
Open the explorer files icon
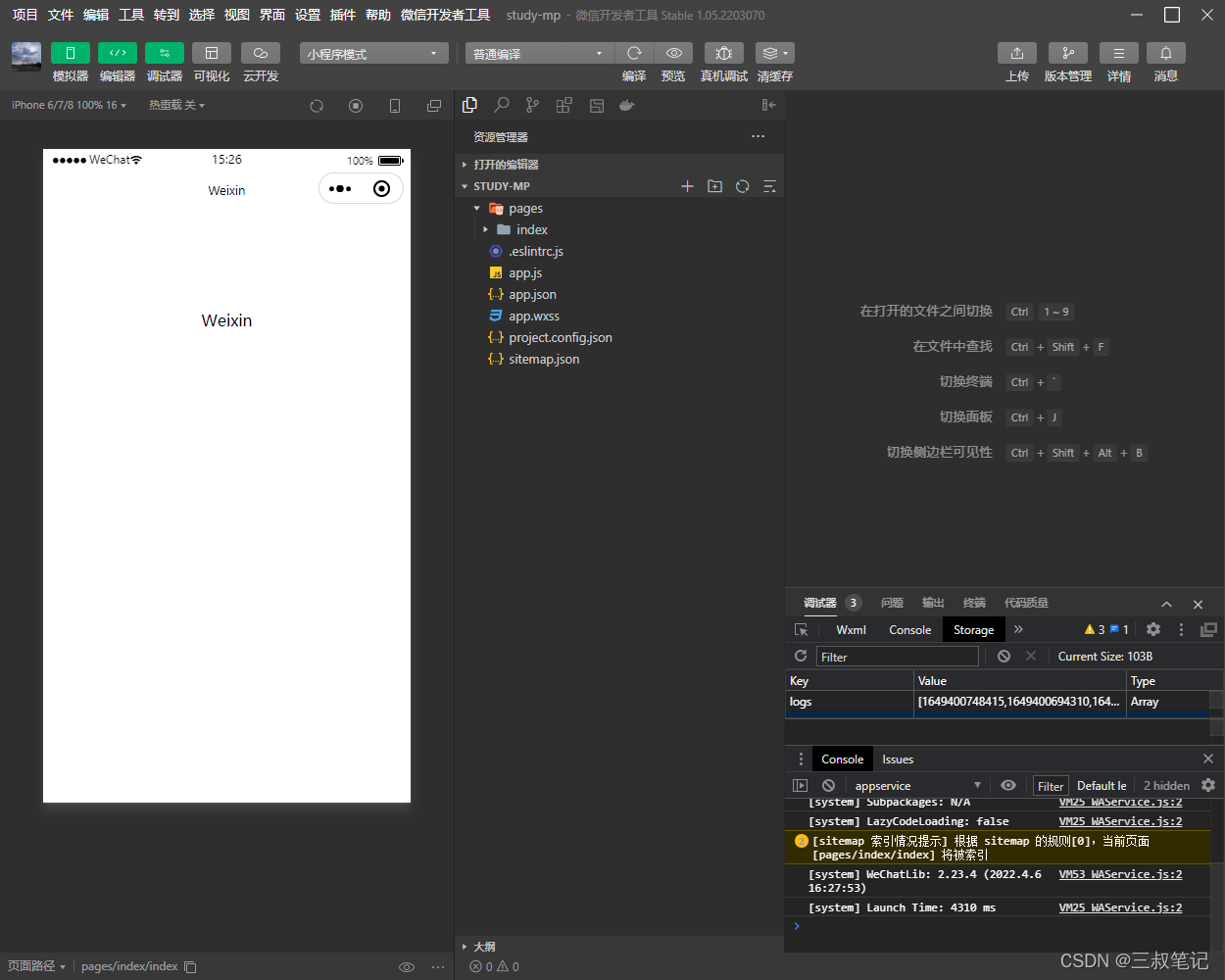coord(470,105)
